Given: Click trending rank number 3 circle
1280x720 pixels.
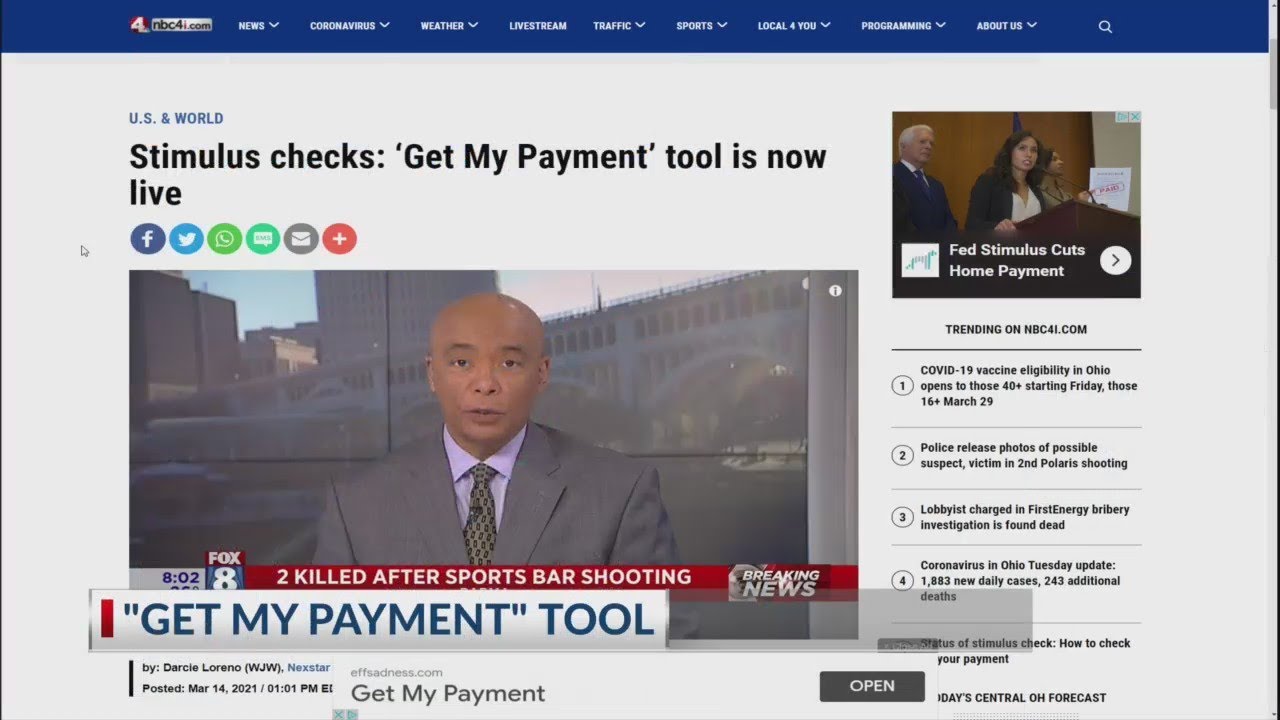Looking at the screenshot, I should pyautogui.click(x=902, y=518).
